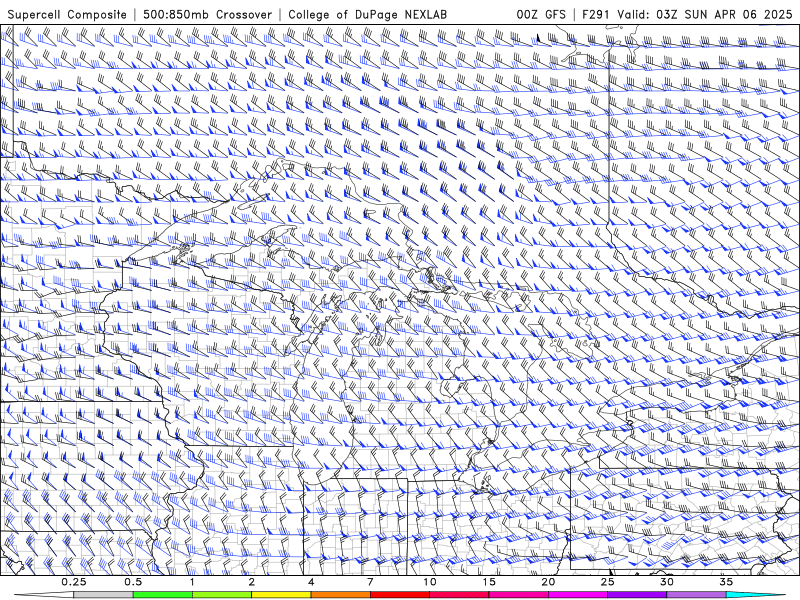Screen dimensions: 800x600
Task: Click the scale label 20
Action: (548, 582)
